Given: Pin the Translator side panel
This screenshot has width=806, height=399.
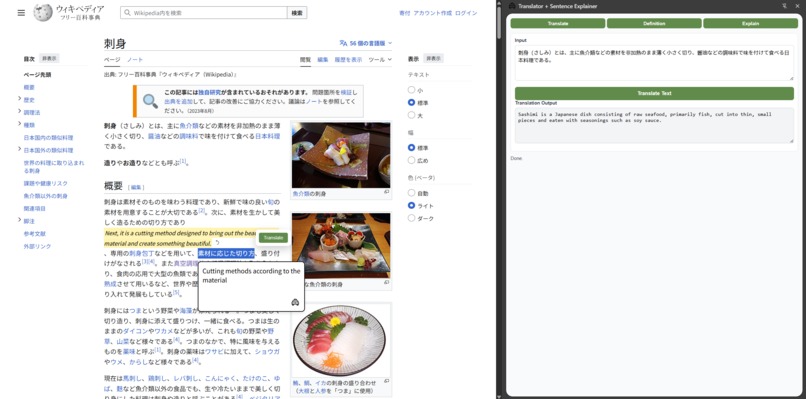Looking at the screenshot, I should (x=784, y=6).
